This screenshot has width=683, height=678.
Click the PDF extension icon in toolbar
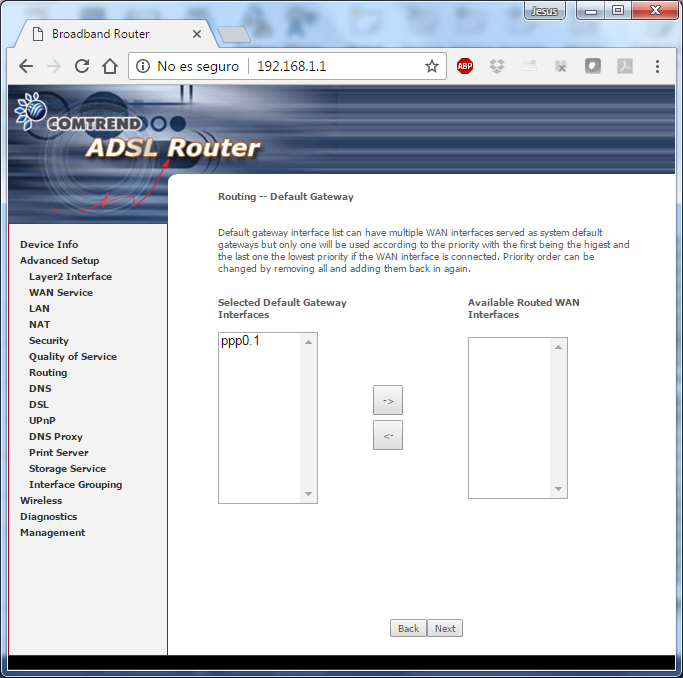point(624,66)
